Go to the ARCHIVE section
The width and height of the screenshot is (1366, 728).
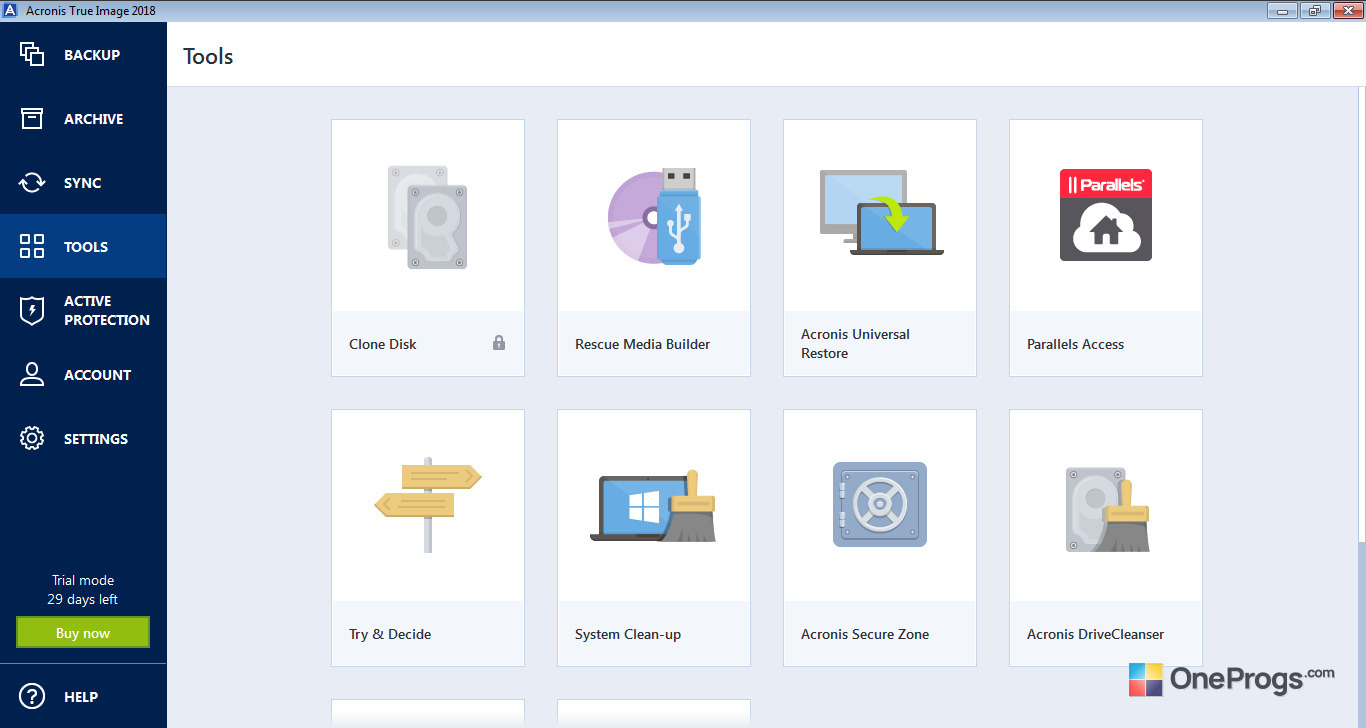[x=83, y=118]
